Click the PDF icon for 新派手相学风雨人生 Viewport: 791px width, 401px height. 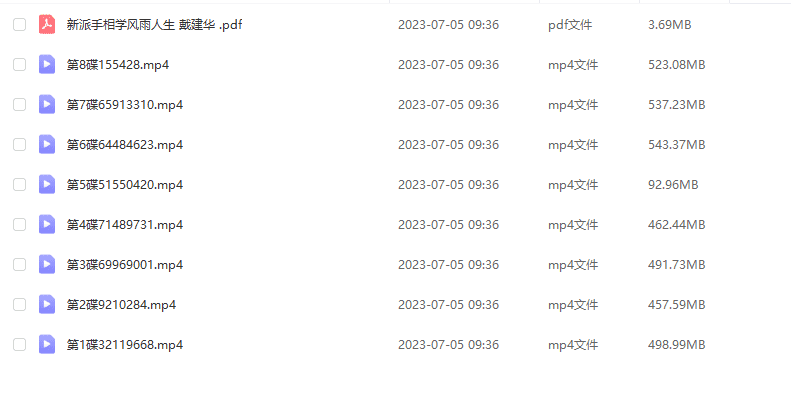47,24
